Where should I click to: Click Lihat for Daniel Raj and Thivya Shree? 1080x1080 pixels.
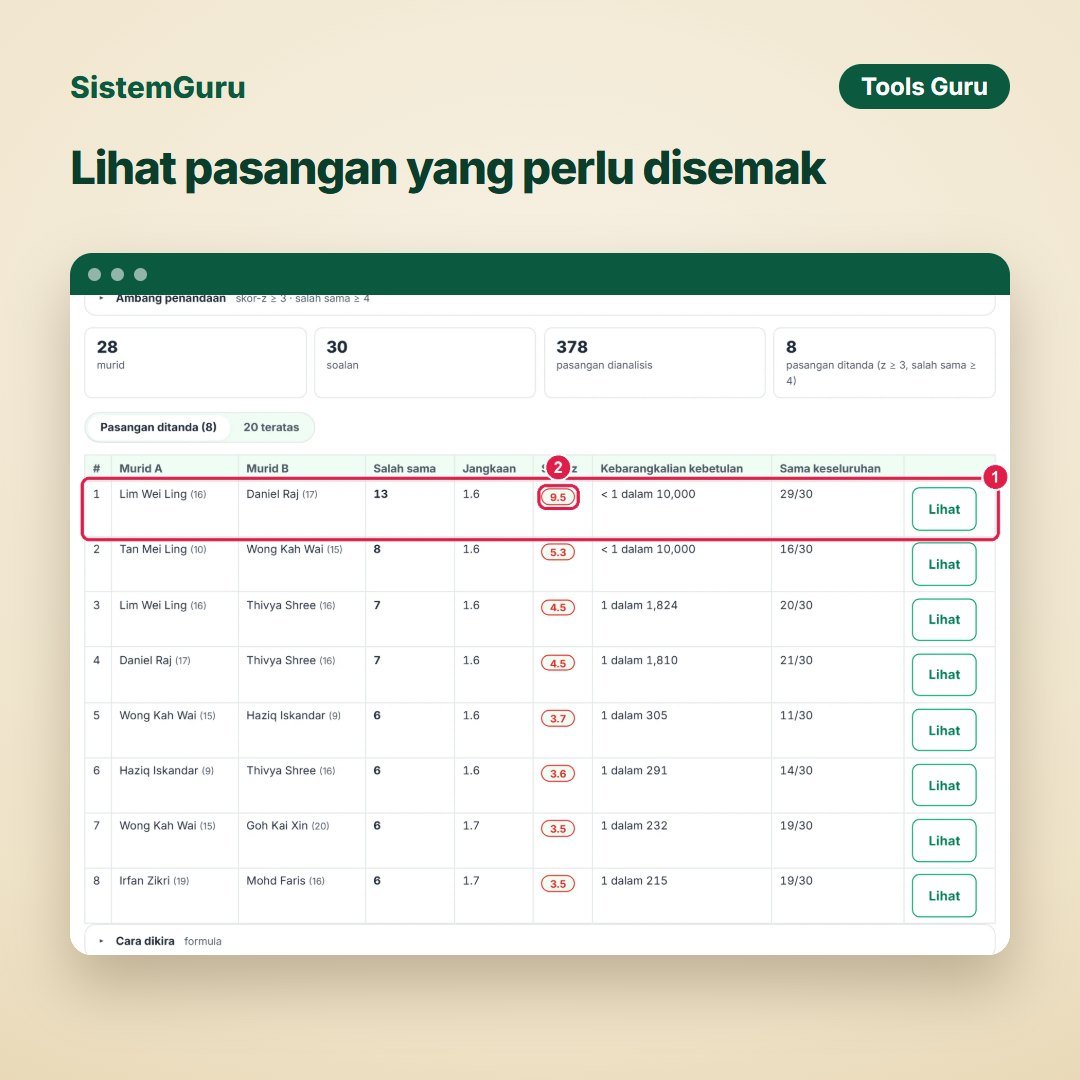(944, 674)
